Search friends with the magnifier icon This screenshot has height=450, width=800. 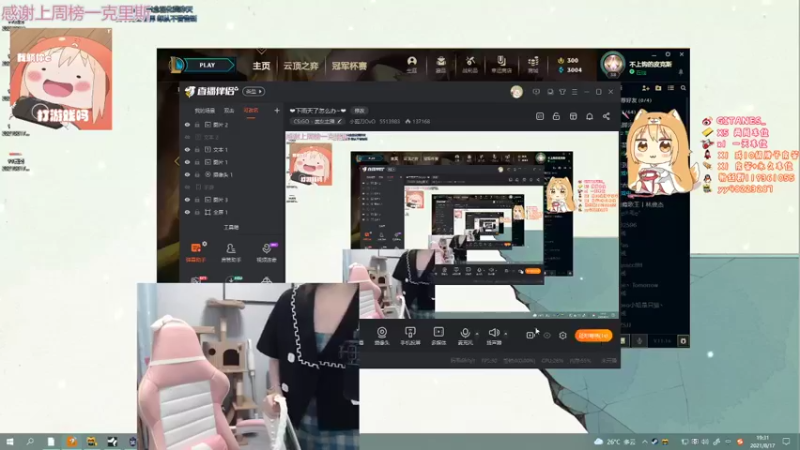coord(683,88)
